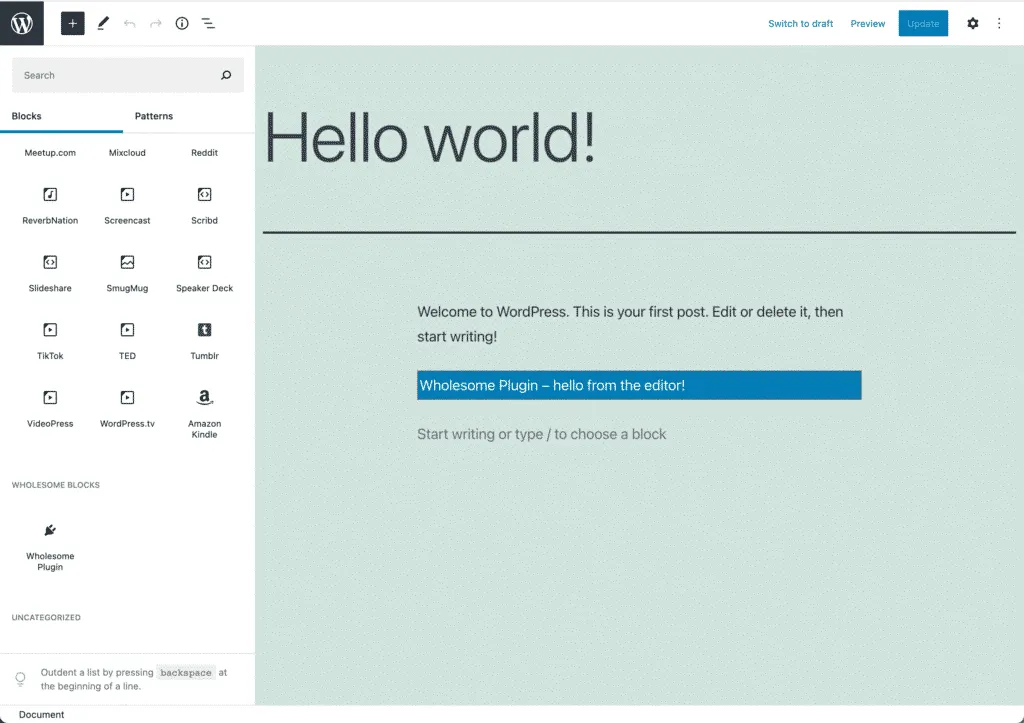This screenshot has height=723, width=1024.
Task: Click the WHOLESOME BLOCKS category heading
Action: click(56, 485)
